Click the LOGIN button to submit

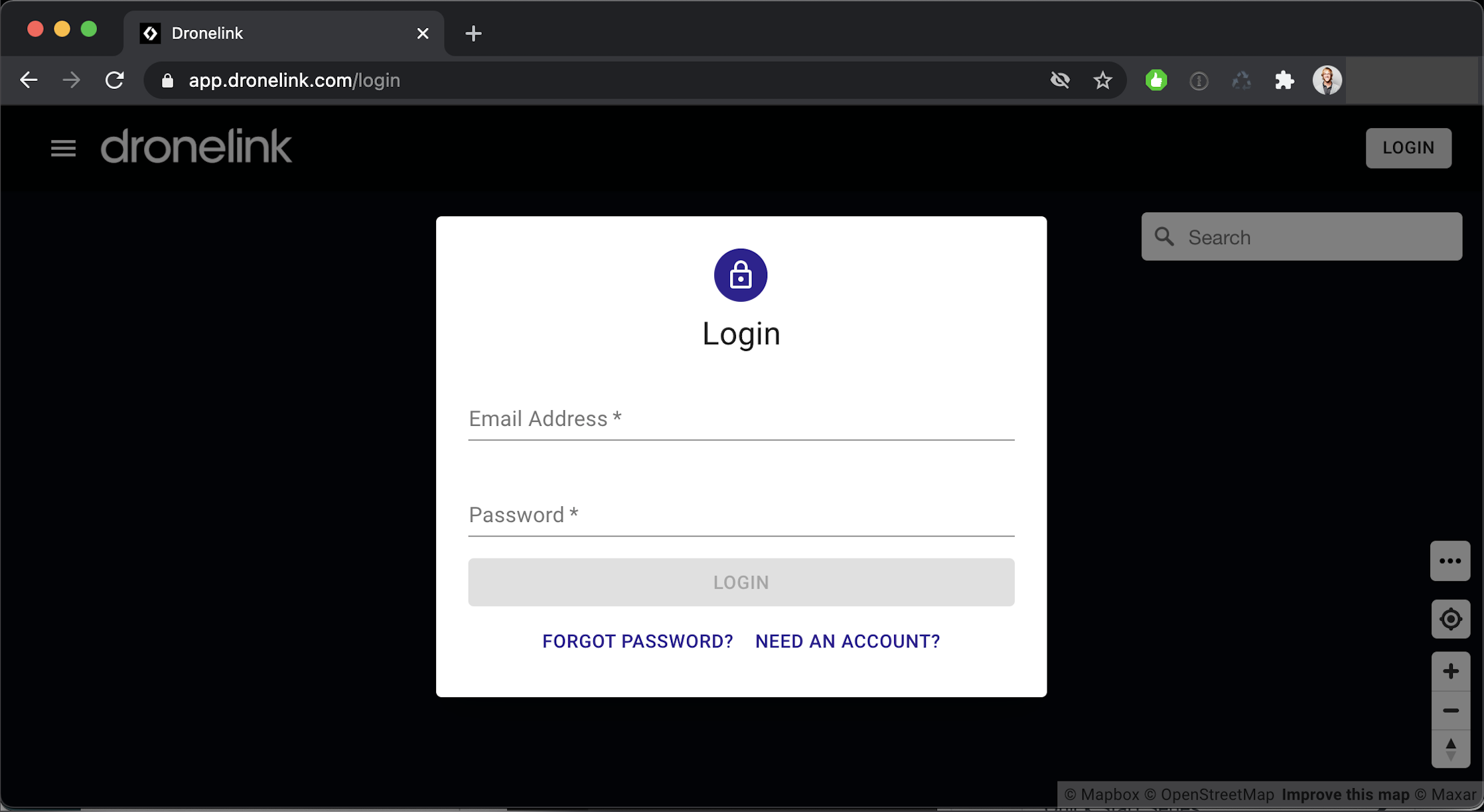[x=741, y=582]
